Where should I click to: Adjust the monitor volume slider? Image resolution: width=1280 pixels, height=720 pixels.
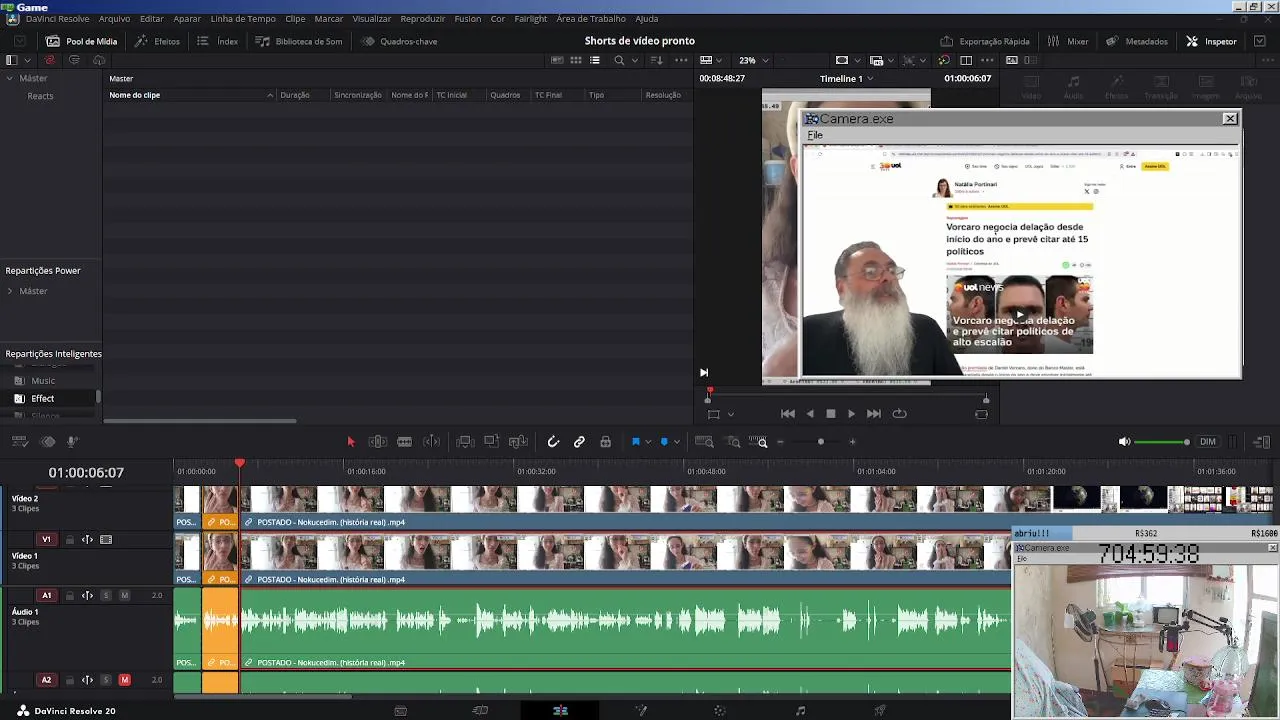tap(1161, 442)
